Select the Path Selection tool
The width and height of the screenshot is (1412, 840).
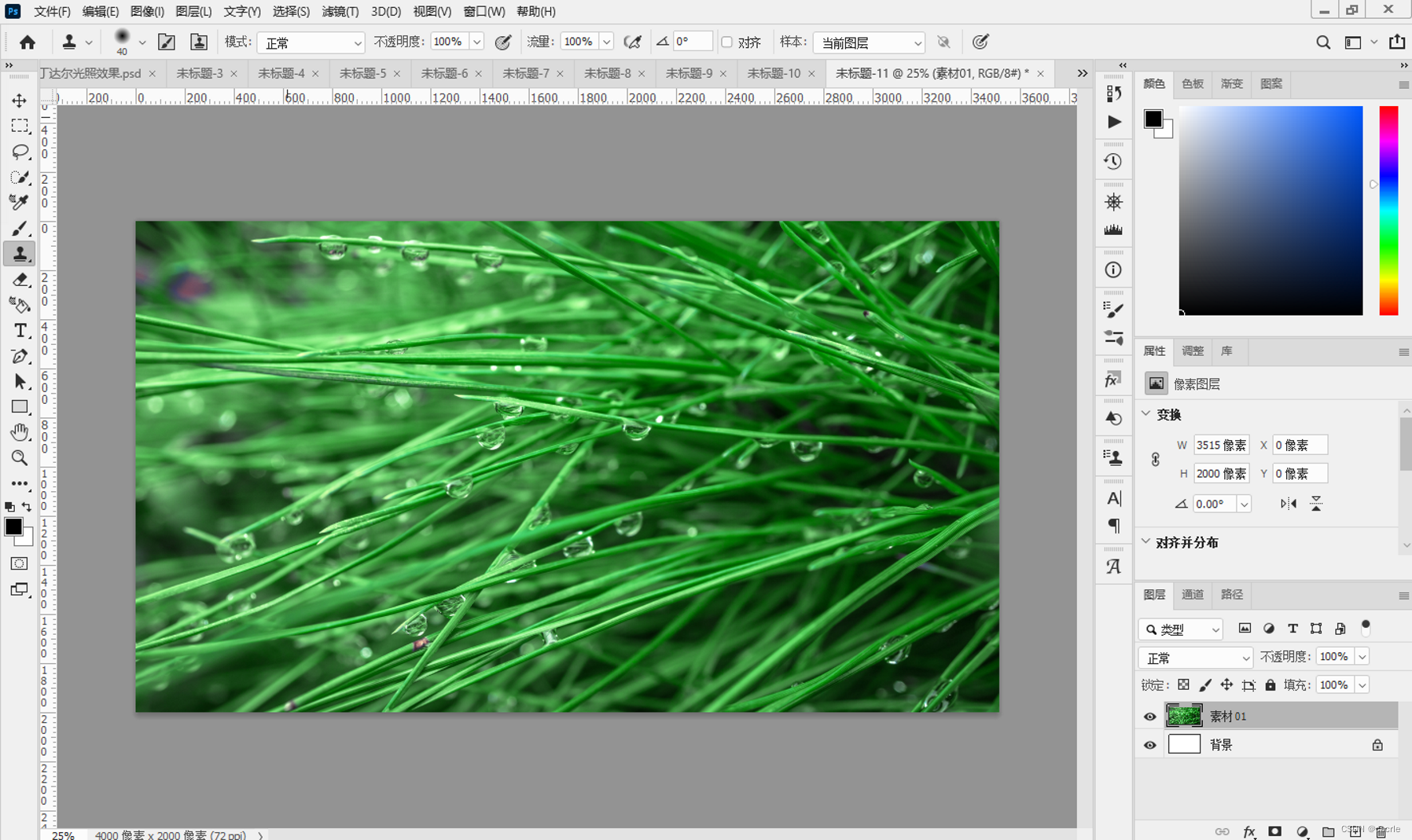click(20, 381)
